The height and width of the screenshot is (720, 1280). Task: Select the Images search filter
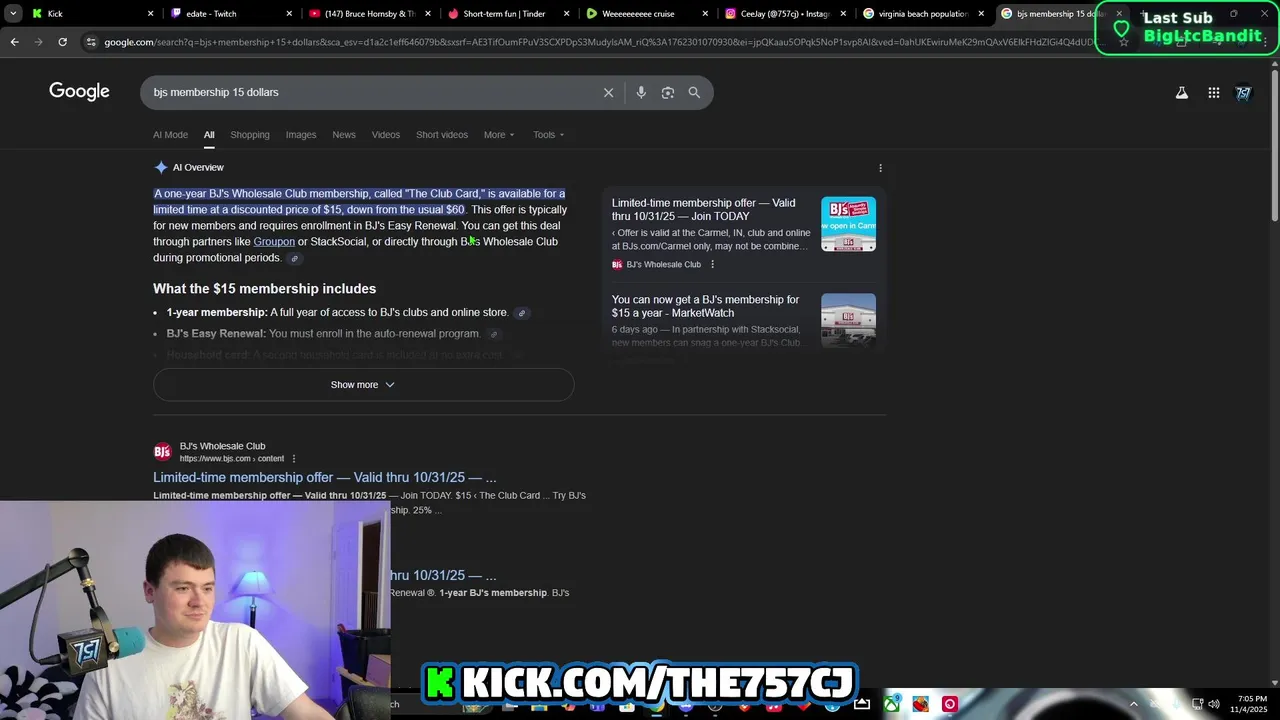[301, 135]
